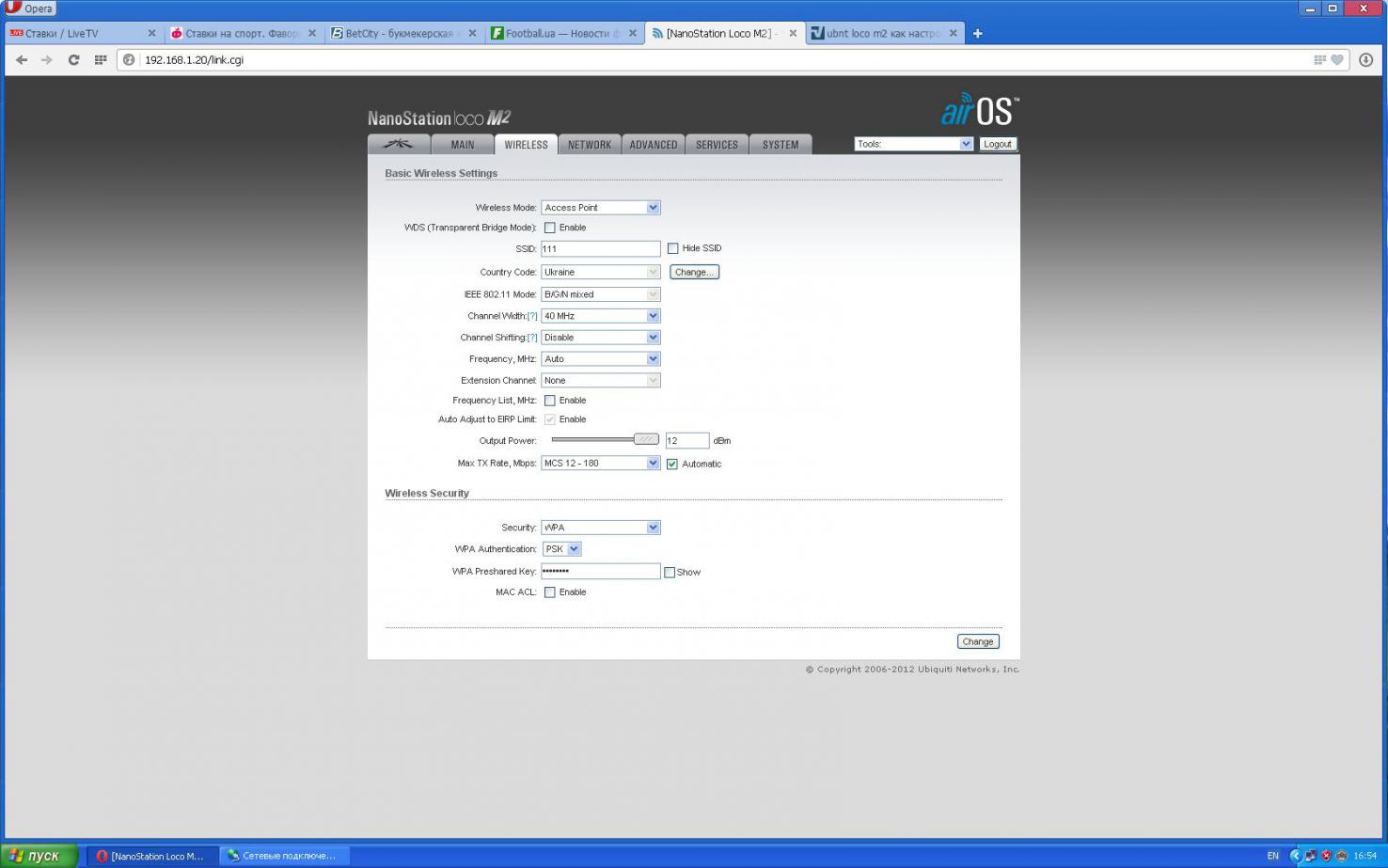Click the bottom Change button
The width and height of the screenshot is (1388, 868).
pos(978,641)
